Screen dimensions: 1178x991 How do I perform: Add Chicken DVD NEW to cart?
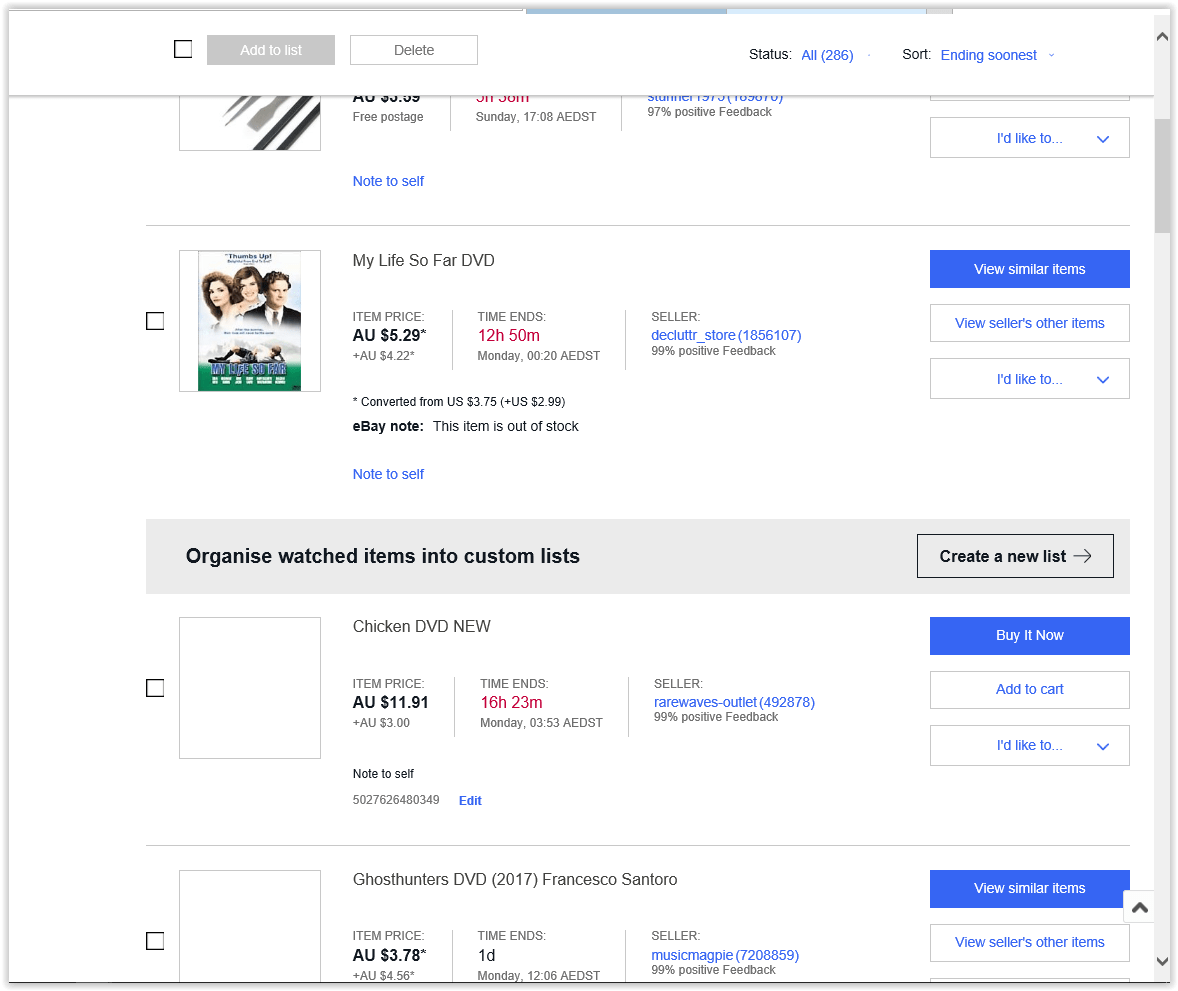click(x=1029, y=689)
